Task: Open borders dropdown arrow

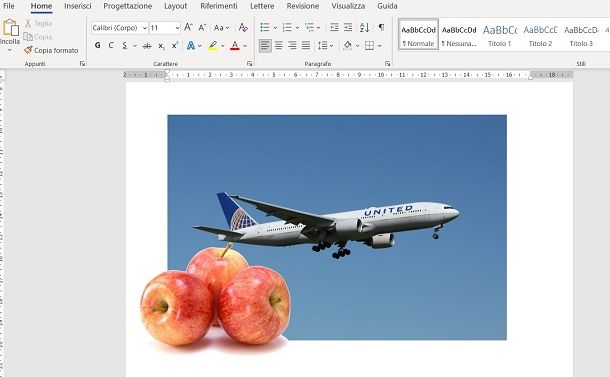Action: pyautogui.click(x=380, y=46)
